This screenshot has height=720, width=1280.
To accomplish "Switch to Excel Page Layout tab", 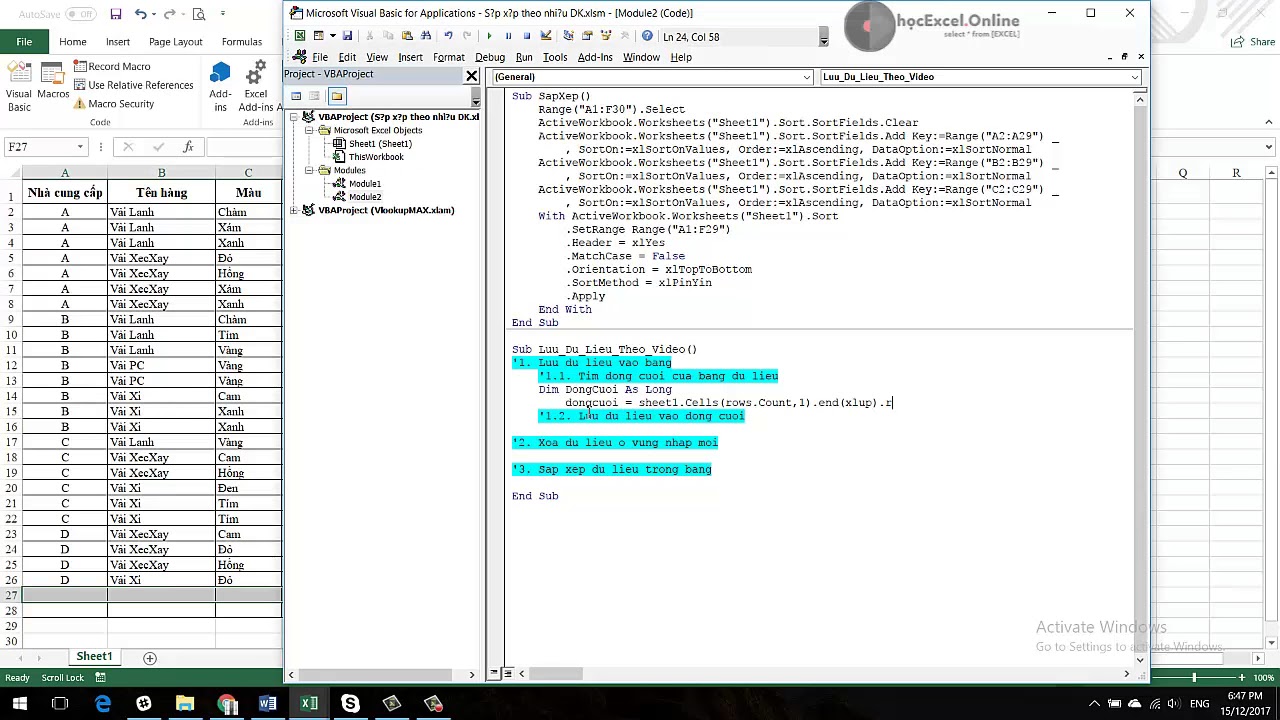I will (175, 42).
